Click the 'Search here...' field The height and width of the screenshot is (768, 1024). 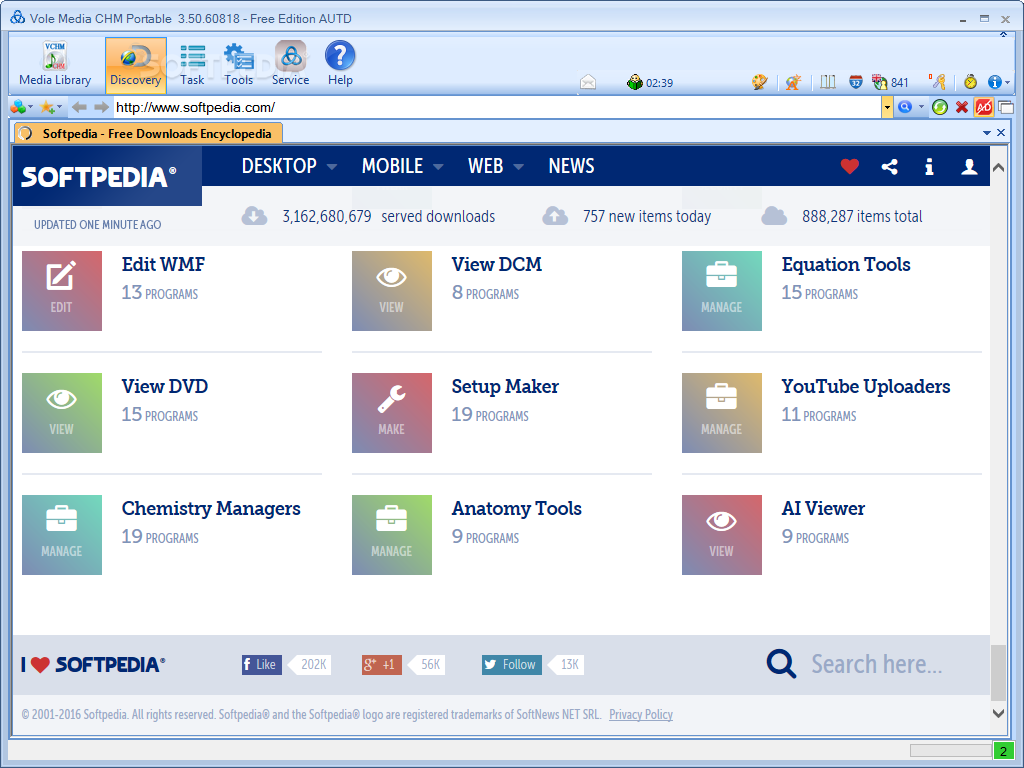[876, 664]
